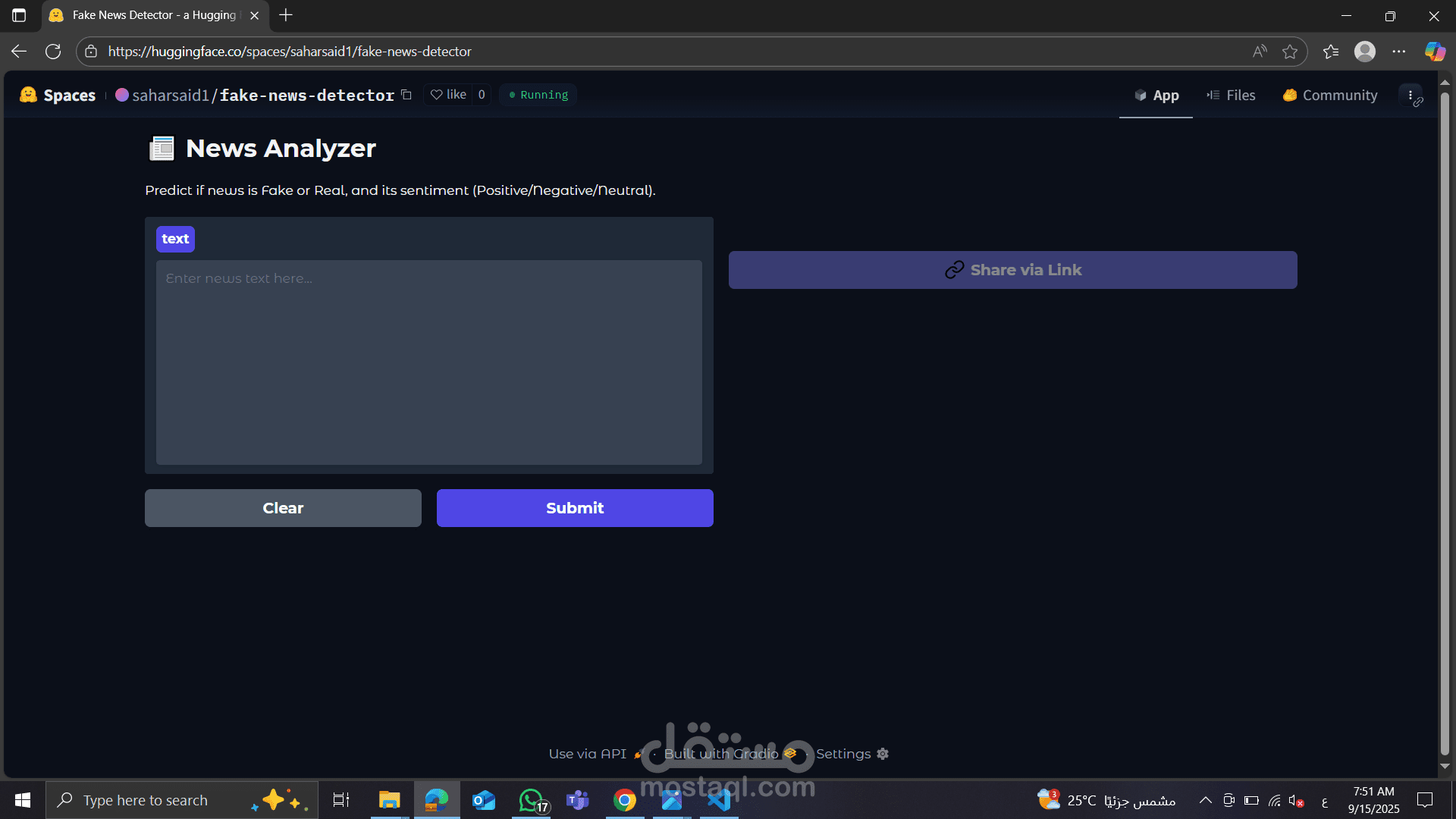The height and width of the screenshot is (819, 1456).
Task: Open Edge Settings and more menu
Action: (1398, 52)
